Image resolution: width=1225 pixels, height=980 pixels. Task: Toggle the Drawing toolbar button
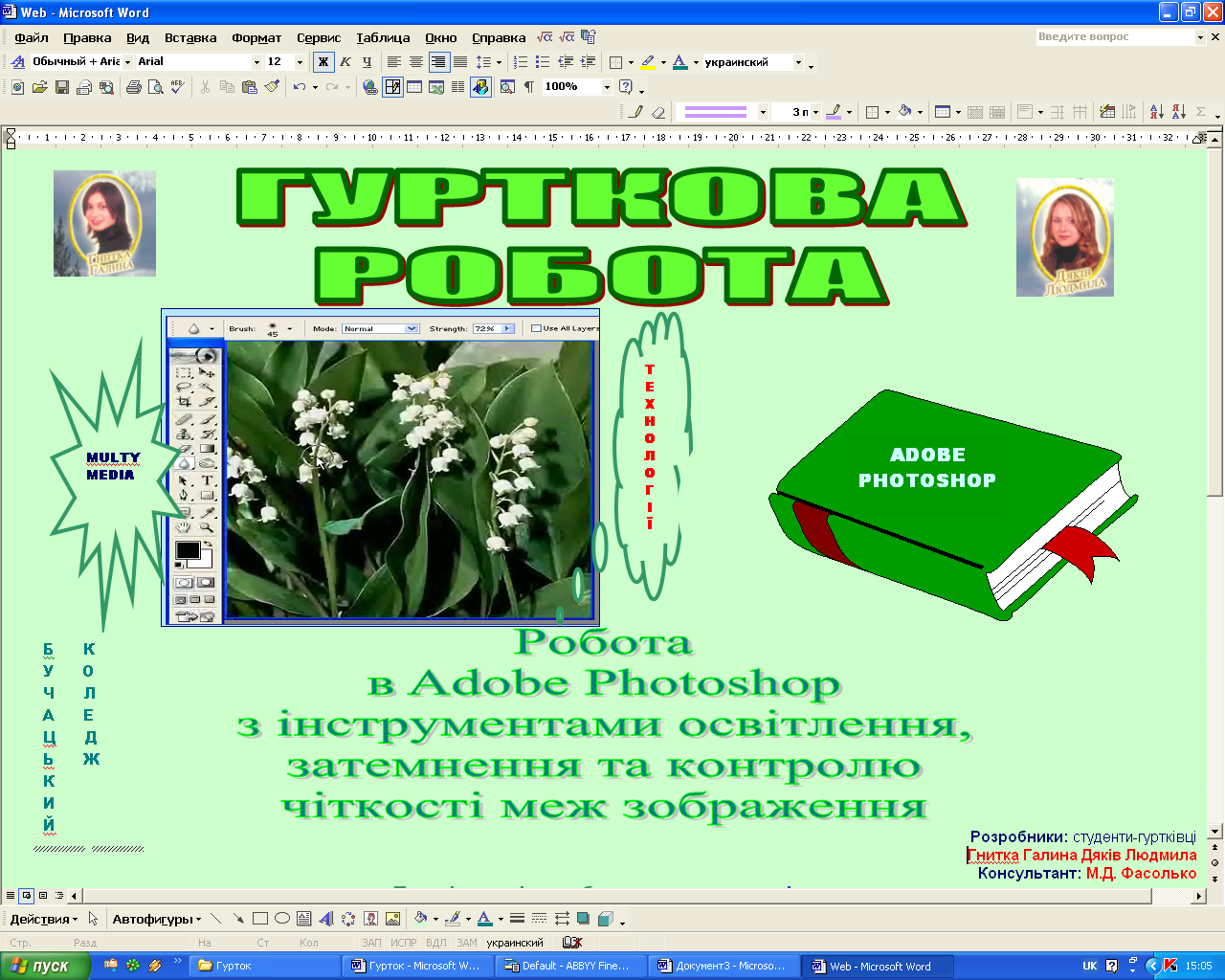click(480, 87)
